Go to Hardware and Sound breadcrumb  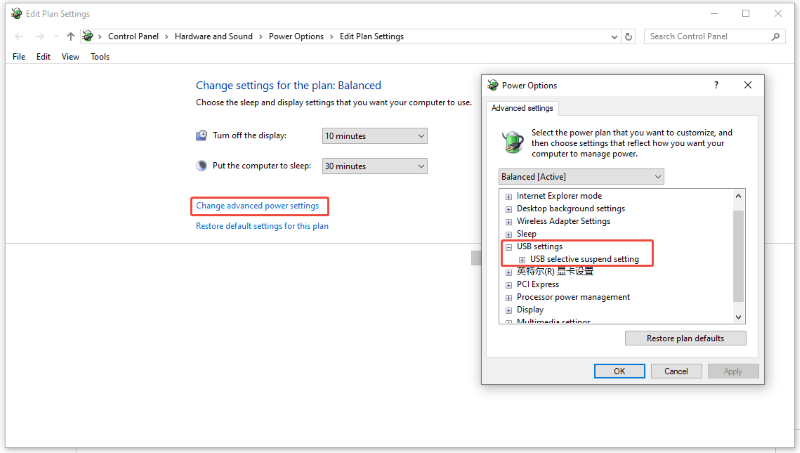click(213, 36)
